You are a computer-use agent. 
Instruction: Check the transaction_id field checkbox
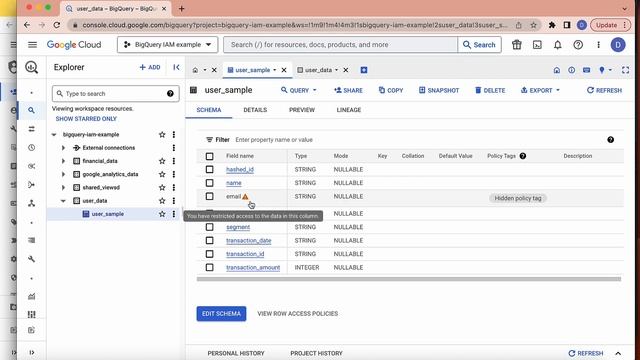click(x=209, y=254)
